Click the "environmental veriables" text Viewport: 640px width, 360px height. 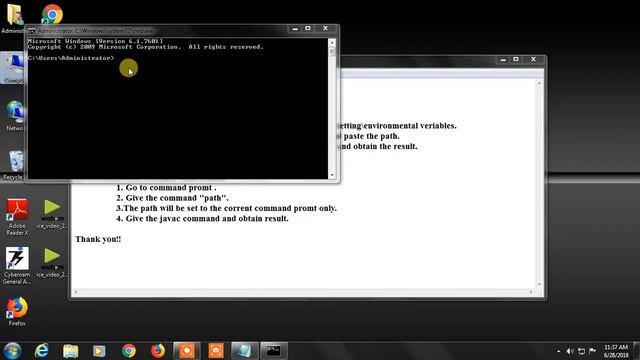pos(410,126)
